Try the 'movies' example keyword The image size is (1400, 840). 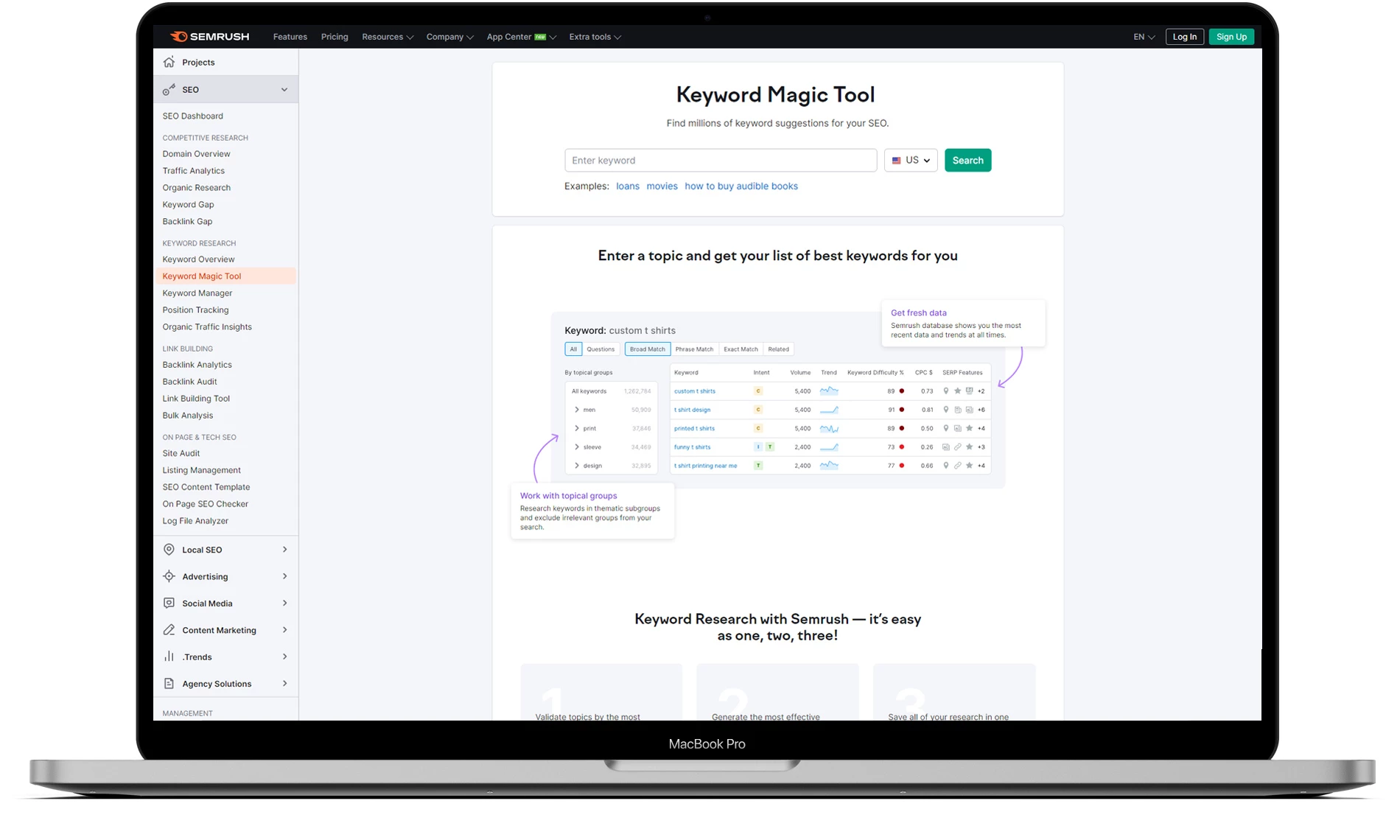click(662, 186)
